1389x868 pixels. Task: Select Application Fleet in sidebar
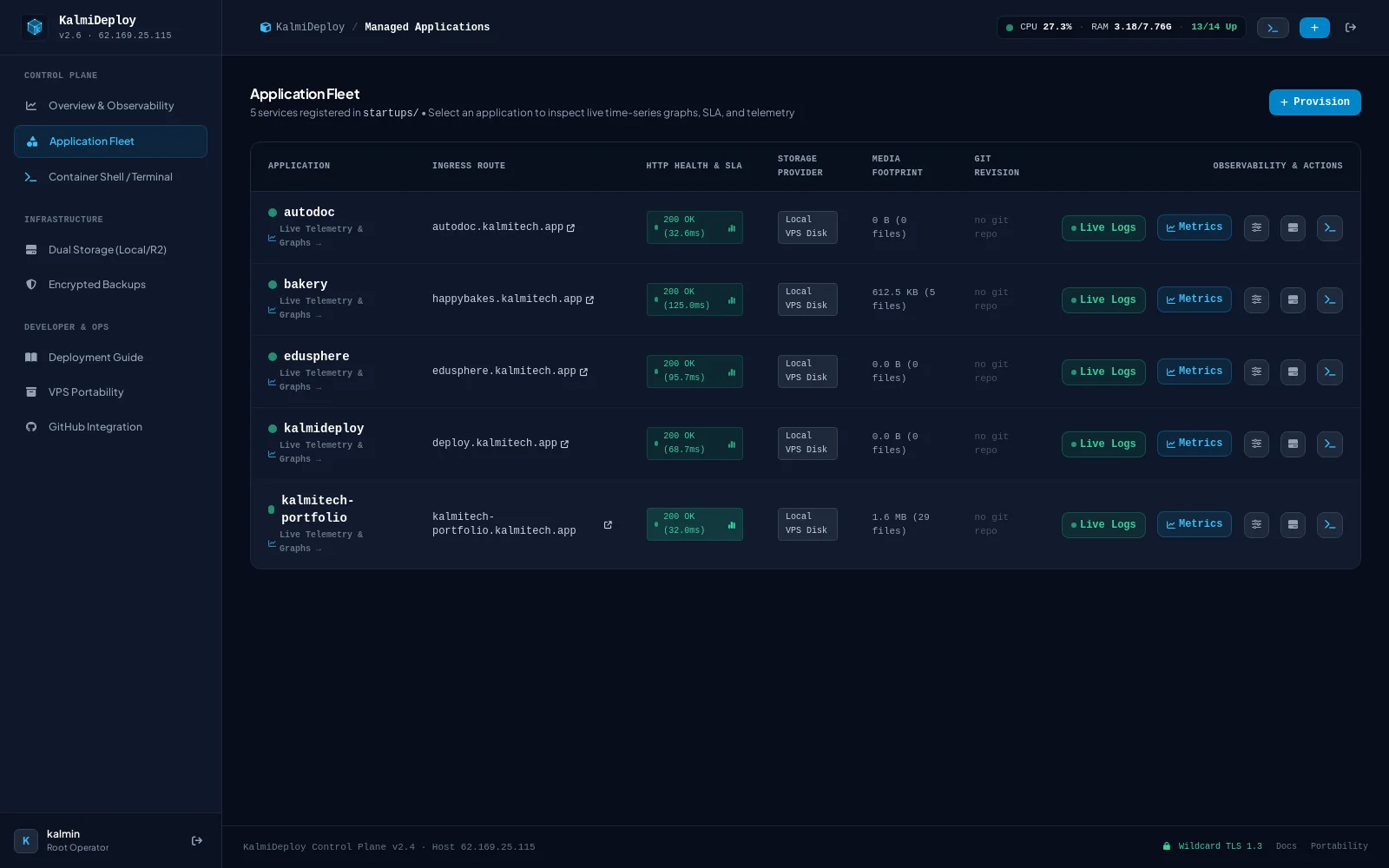[x=110, y=141]
